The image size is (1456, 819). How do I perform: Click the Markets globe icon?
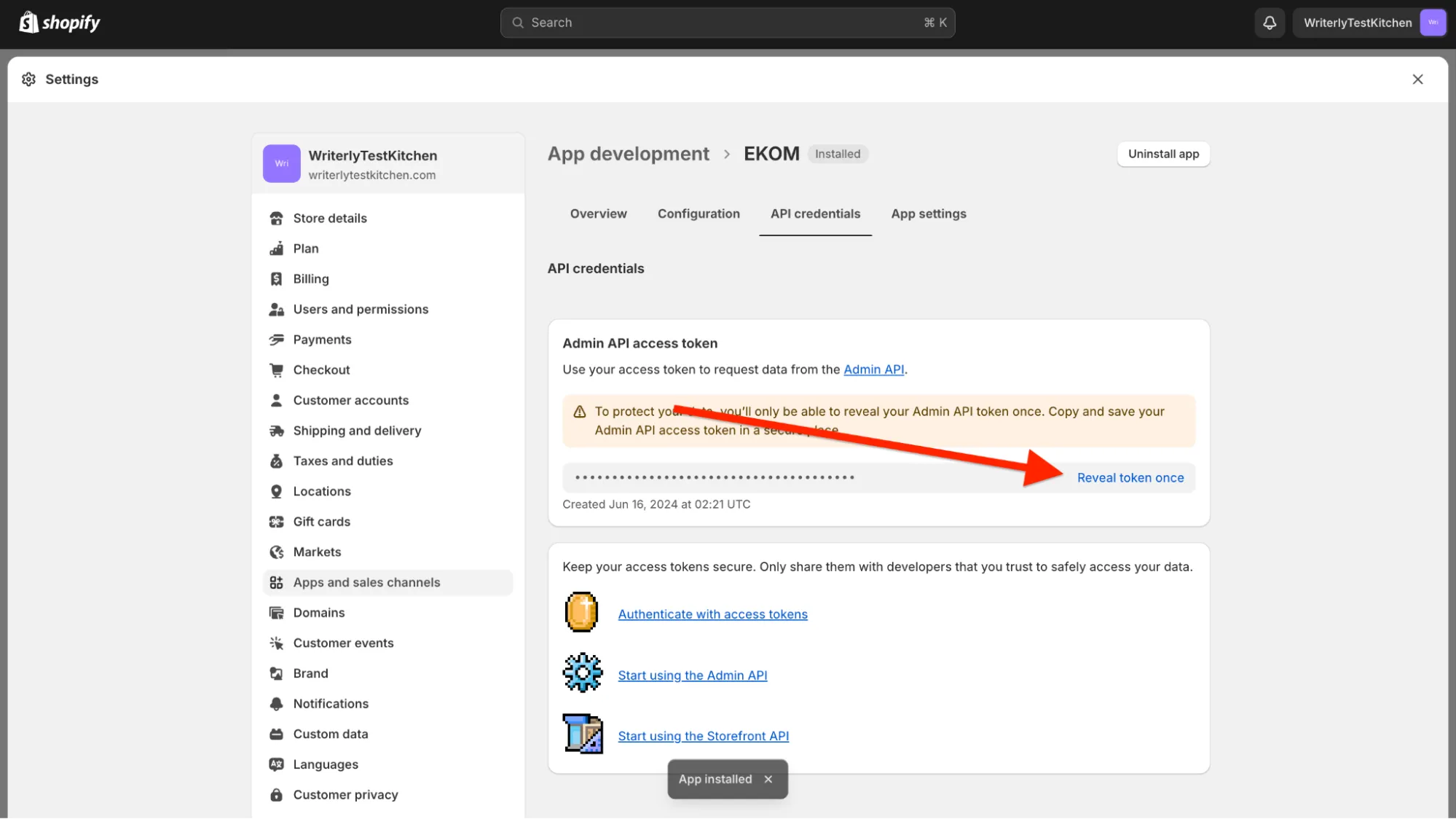coord(276,552)
